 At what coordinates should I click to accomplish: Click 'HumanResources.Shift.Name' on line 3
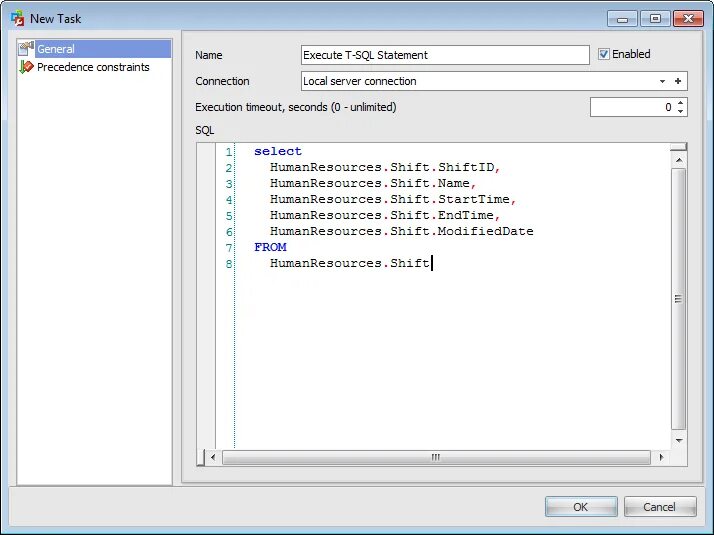pos(370,183)
